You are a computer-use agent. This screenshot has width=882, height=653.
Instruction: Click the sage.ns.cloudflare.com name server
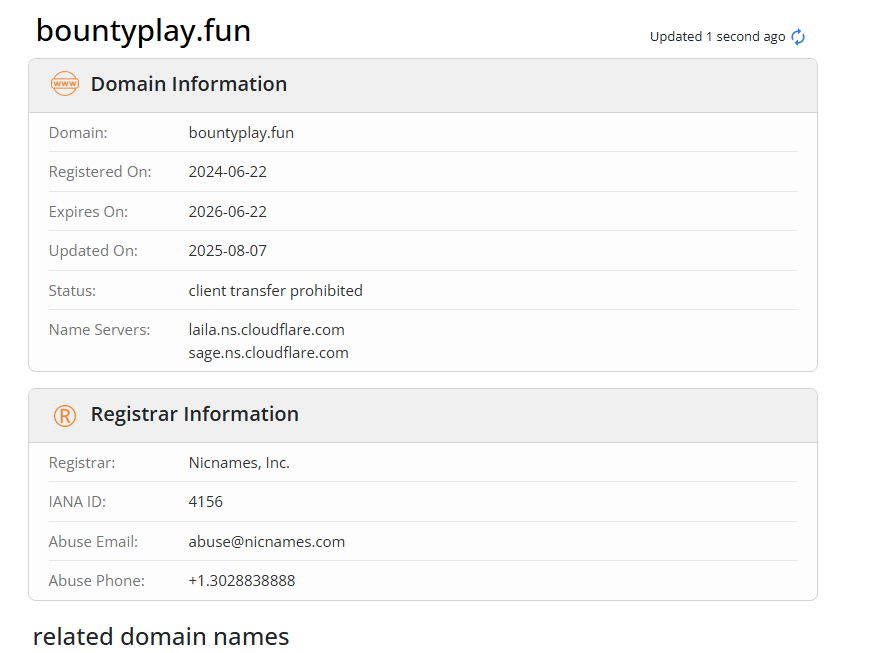coord(268,352)
